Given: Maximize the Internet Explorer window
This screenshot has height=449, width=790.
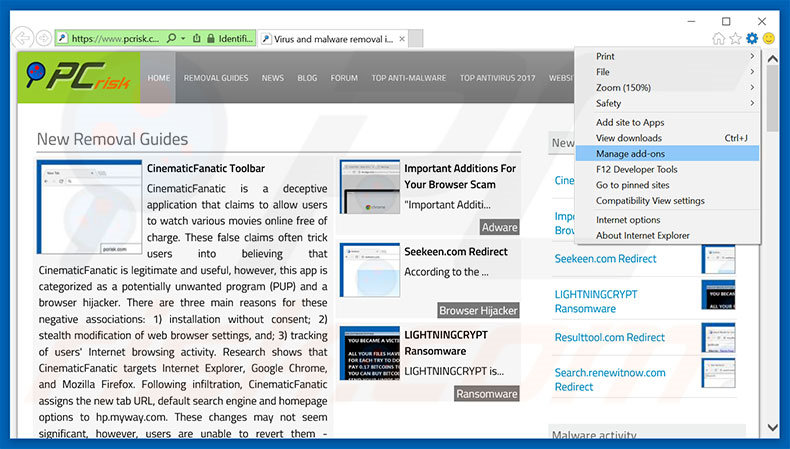Looking at the screenshot, I should [x=726, y=21].
